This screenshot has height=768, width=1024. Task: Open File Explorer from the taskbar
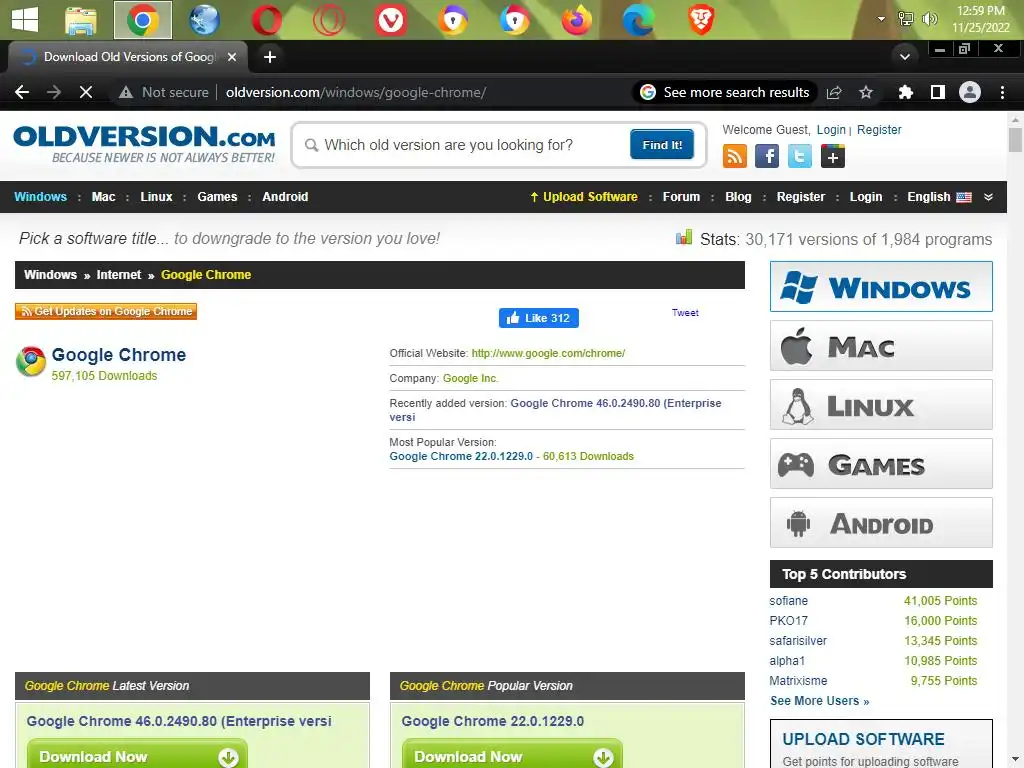tap(81, 20)
